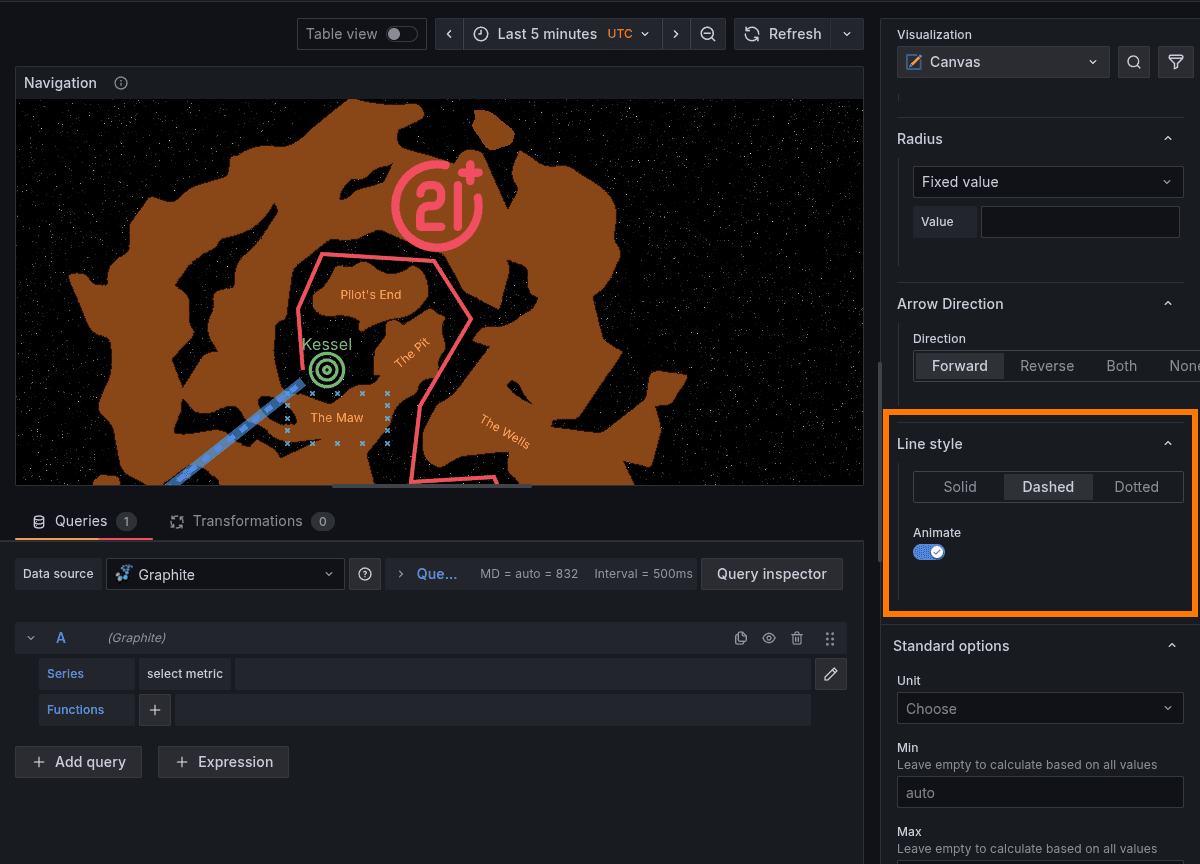Click the Navigation panel info icon
This screenshot has width=1200, height=864.
[x=120, y=83]
